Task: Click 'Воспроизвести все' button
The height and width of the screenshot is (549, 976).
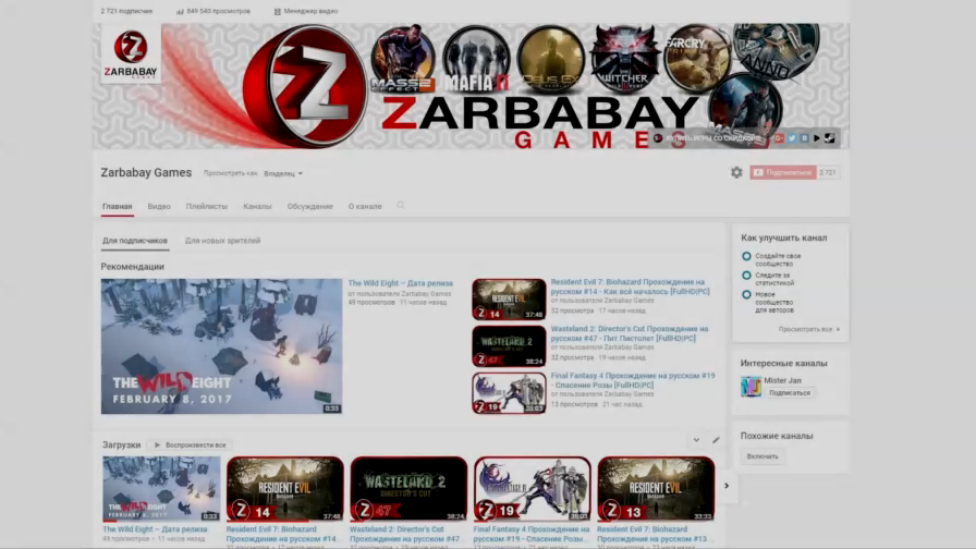Action: [x=190, y=445]
